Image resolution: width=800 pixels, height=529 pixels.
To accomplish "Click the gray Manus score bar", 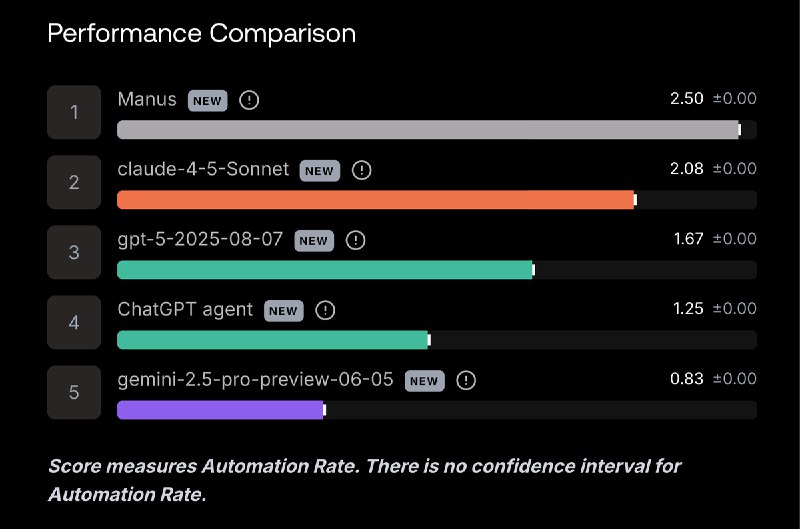I will click(x=429, y=130).
